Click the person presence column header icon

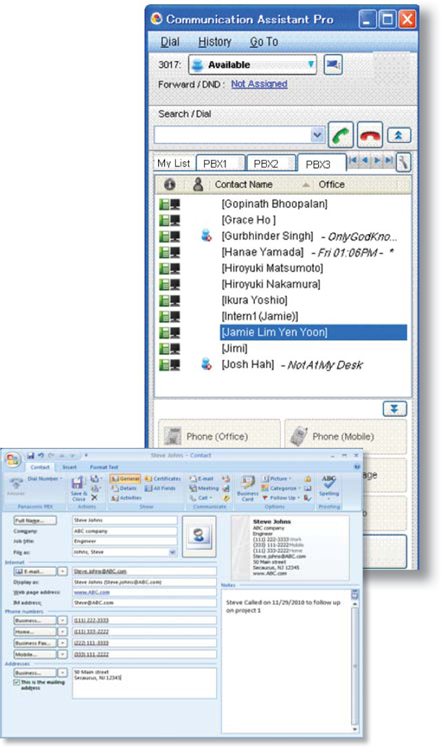pos(198,185)
